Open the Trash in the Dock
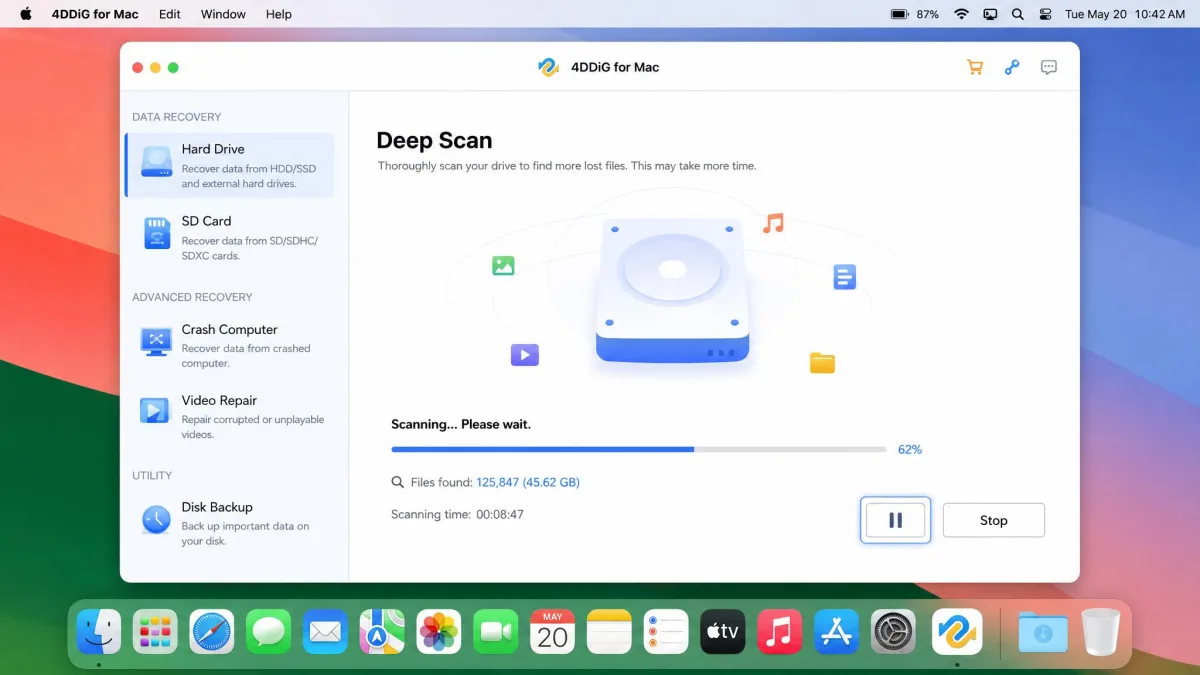The image size is (1200, 675). tap(1101, 632)
